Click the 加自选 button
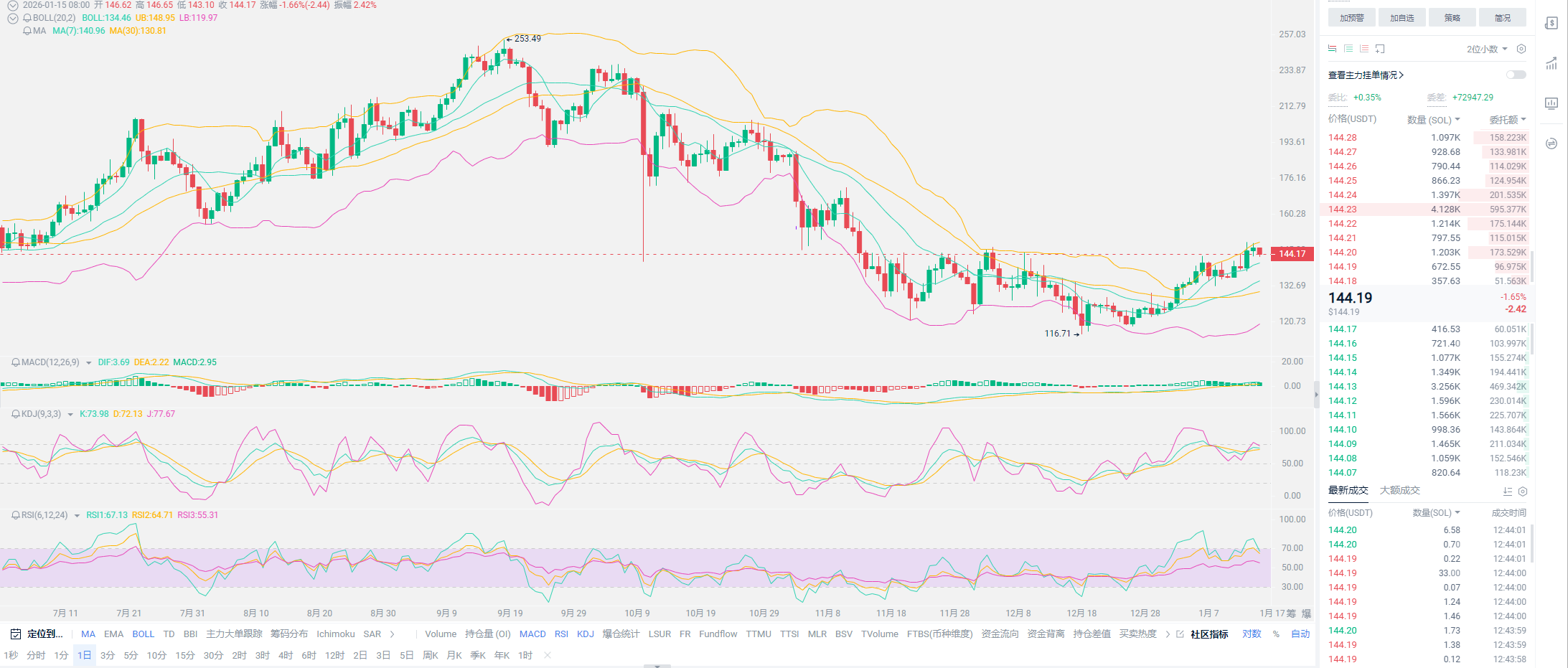1568x668 pixels. 1402,18
